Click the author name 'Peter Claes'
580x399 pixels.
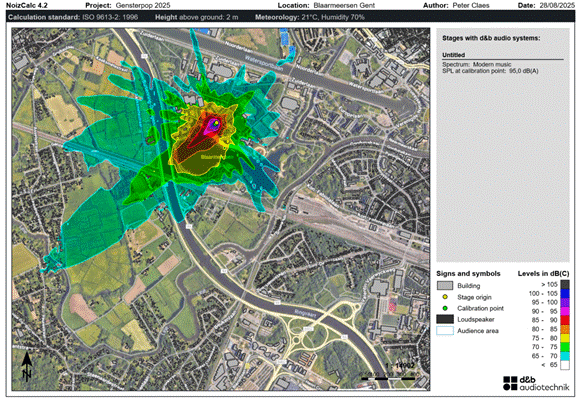(x=471, y=6)
